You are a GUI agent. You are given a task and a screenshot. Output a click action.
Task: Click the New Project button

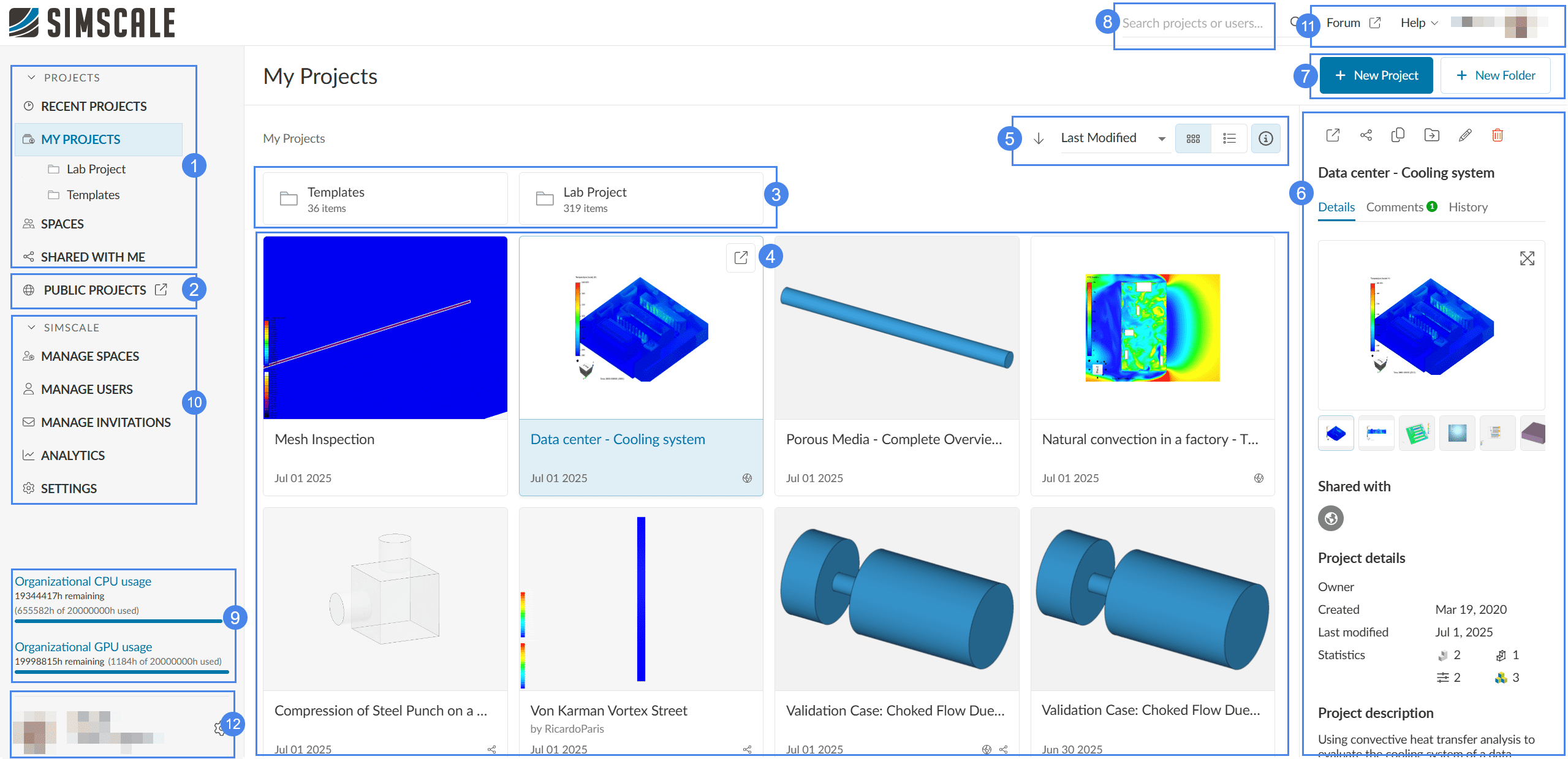(x=1376, y=75)
